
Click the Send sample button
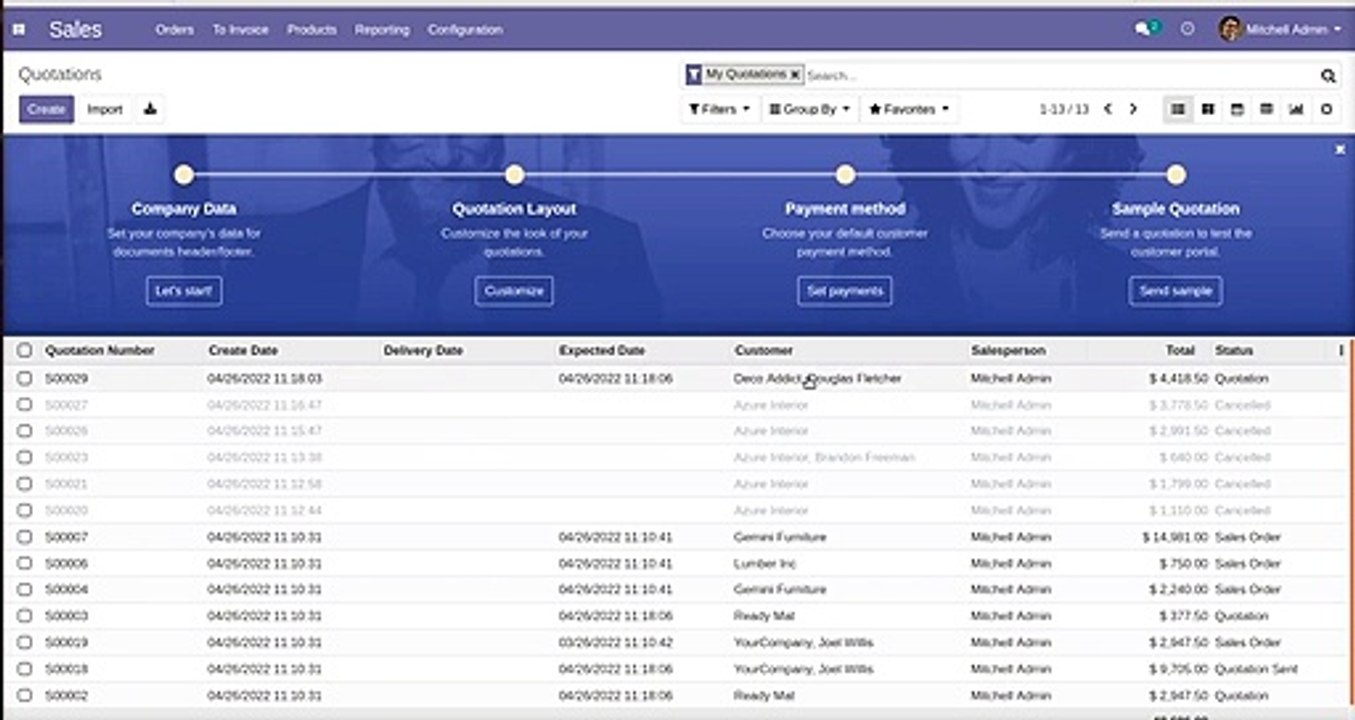coord(1176,291)
